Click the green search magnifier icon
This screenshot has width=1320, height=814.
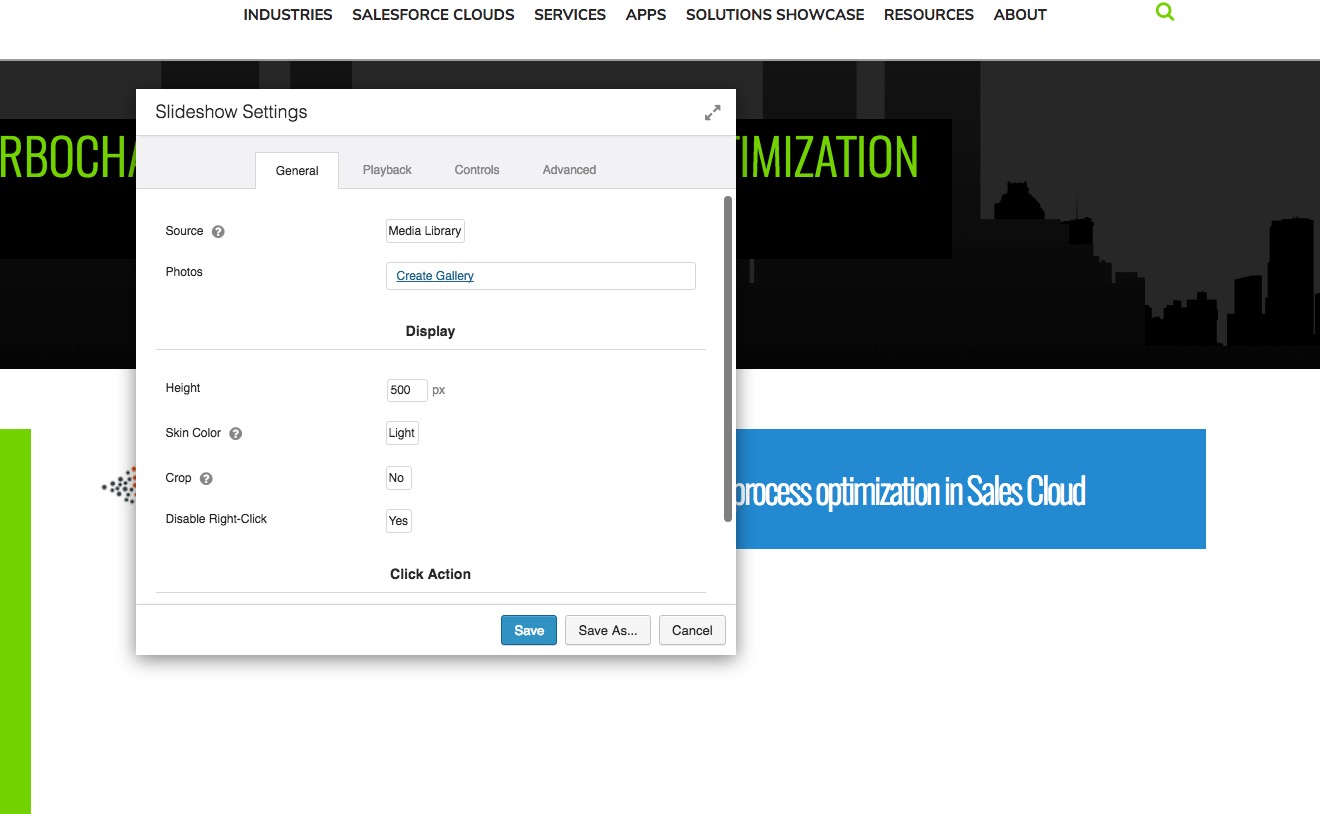[x=1164, y=13]
